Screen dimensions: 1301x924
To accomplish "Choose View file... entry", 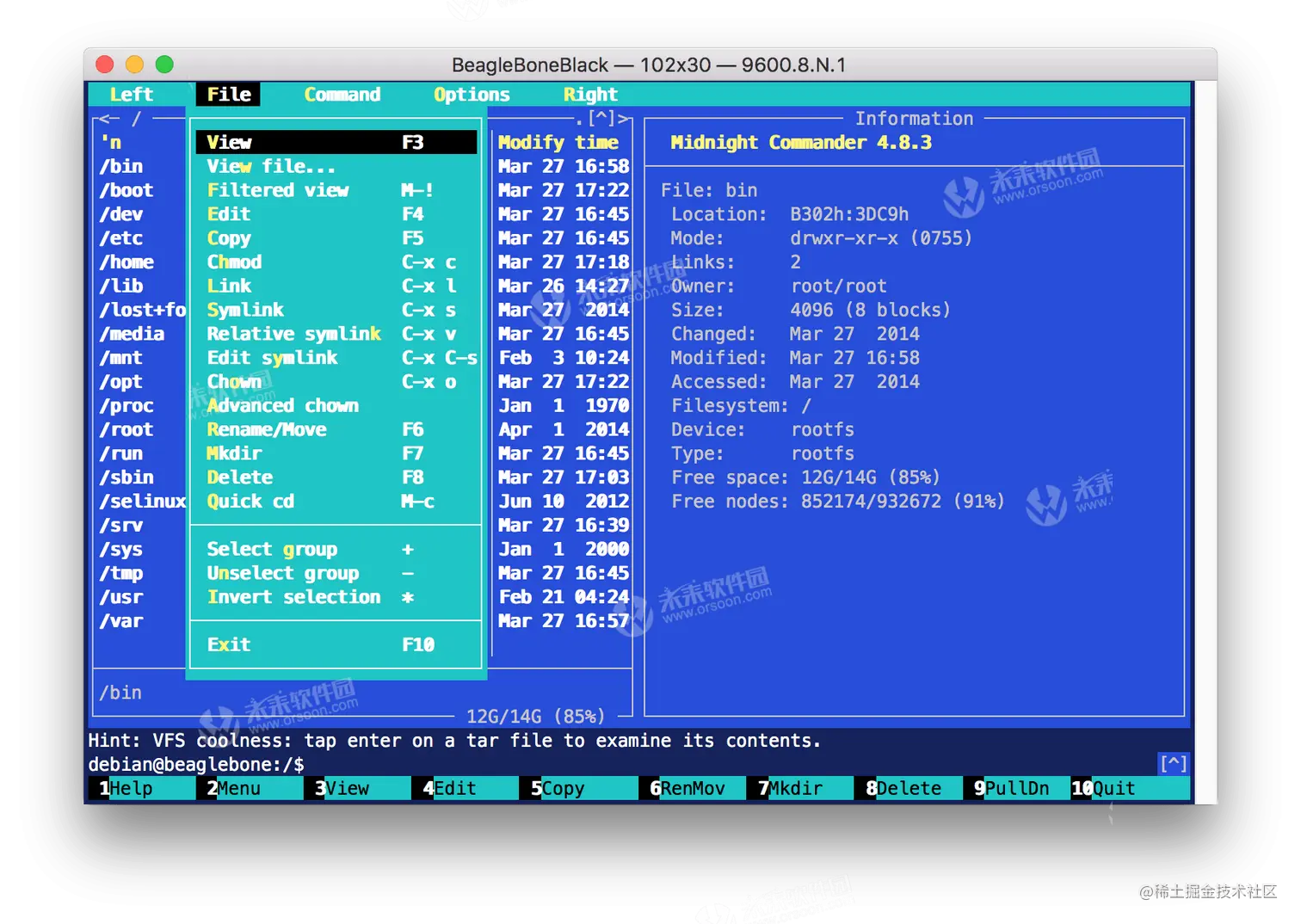I will pyautogui.click(x=336, y=166).
